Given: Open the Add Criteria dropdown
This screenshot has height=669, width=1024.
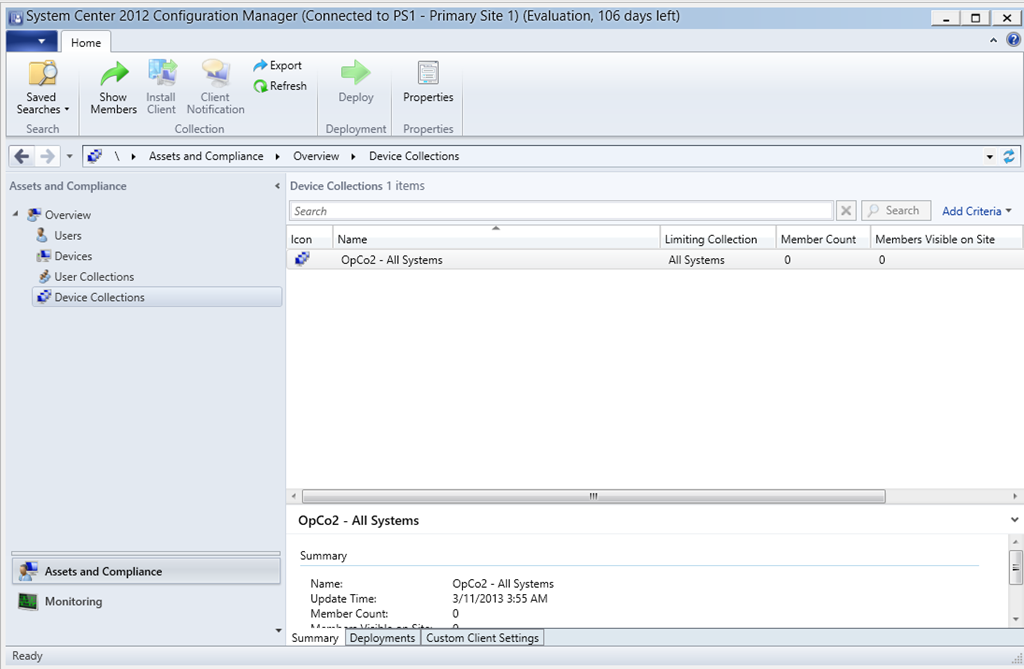Looking at the screenshot, I should click(976, 211).
